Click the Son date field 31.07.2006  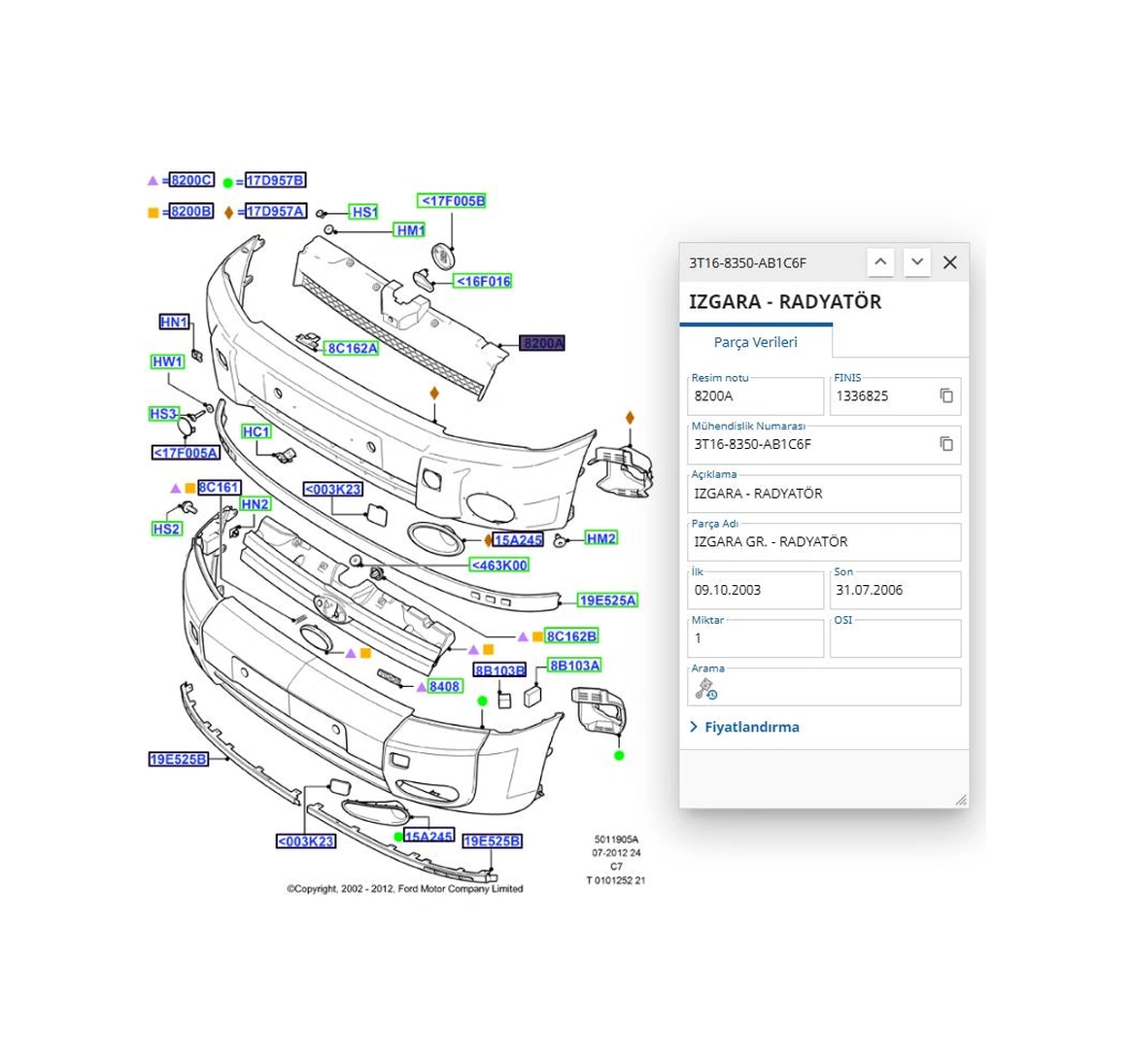895,590
